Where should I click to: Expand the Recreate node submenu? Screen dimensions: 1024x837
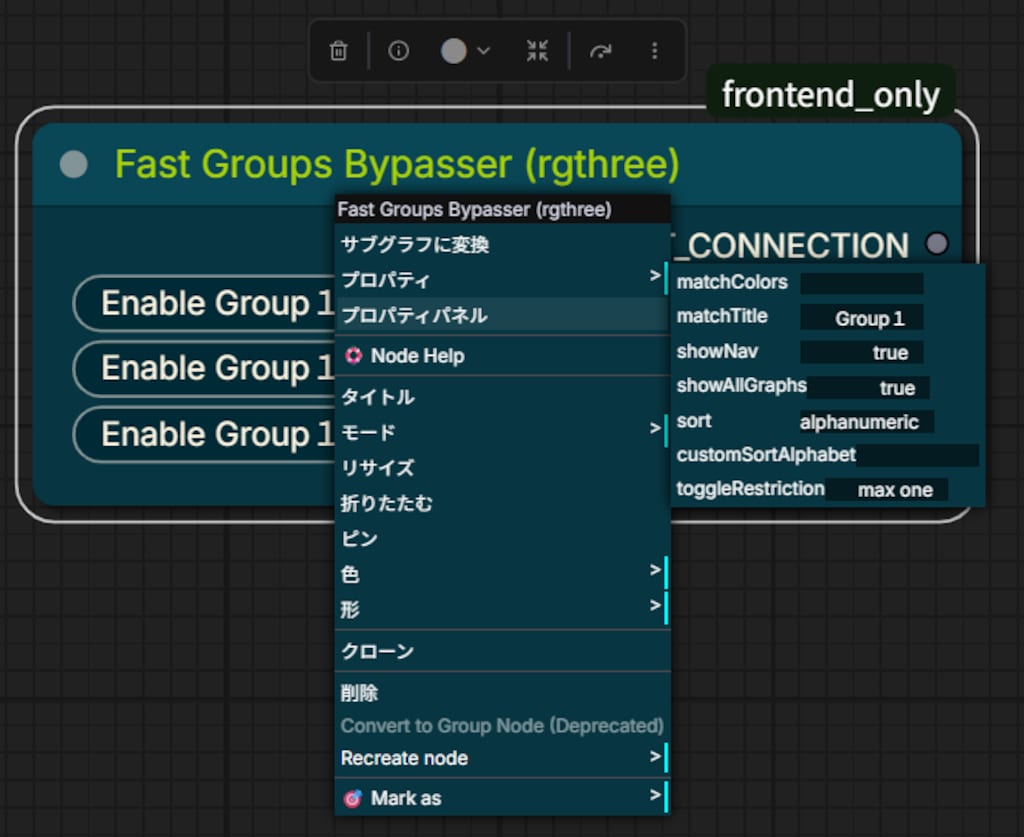[x=502, y=758]
